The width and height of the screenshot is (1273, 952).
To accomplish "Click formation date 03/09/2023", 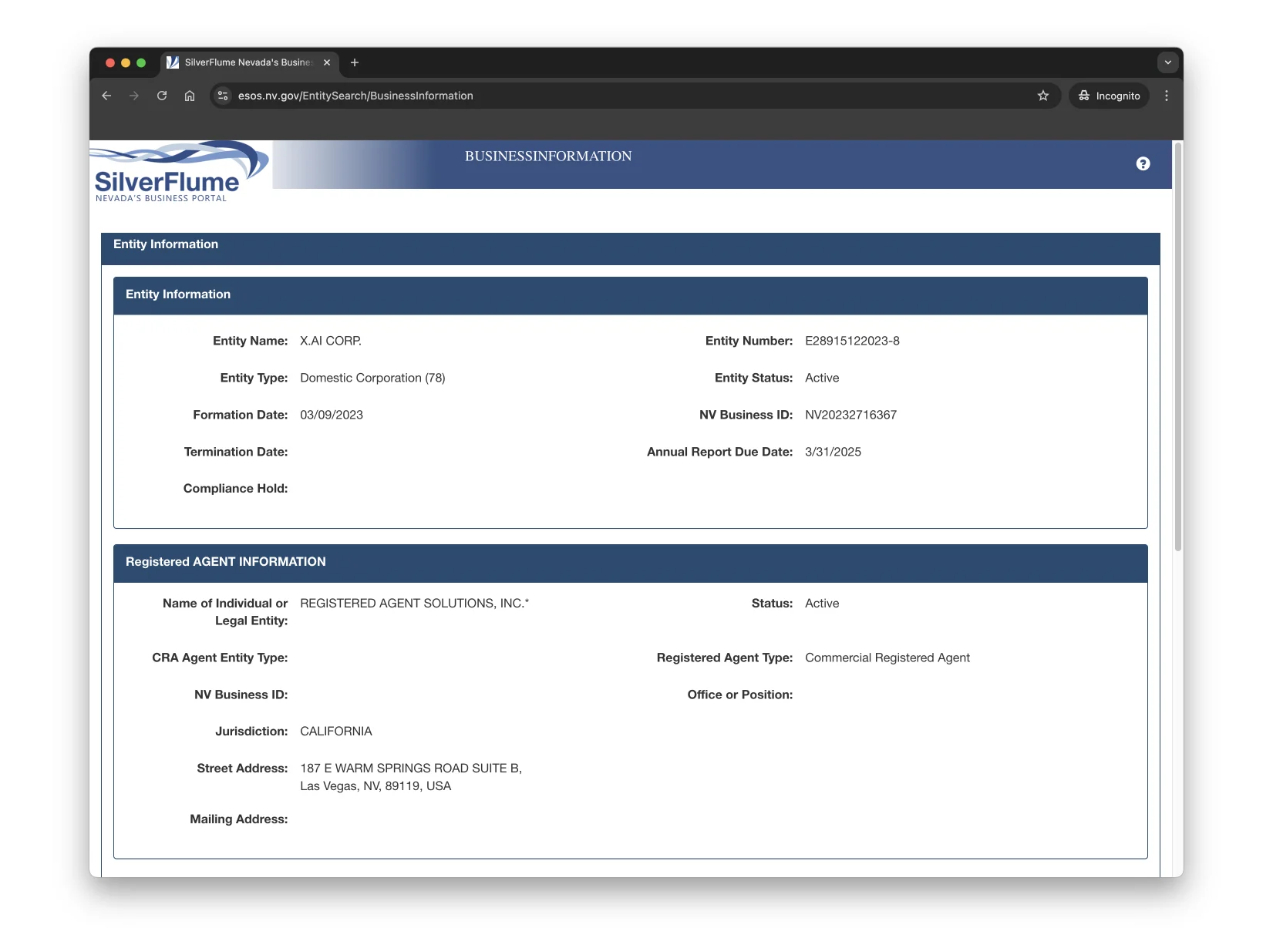I will click(x=332, y=415).
